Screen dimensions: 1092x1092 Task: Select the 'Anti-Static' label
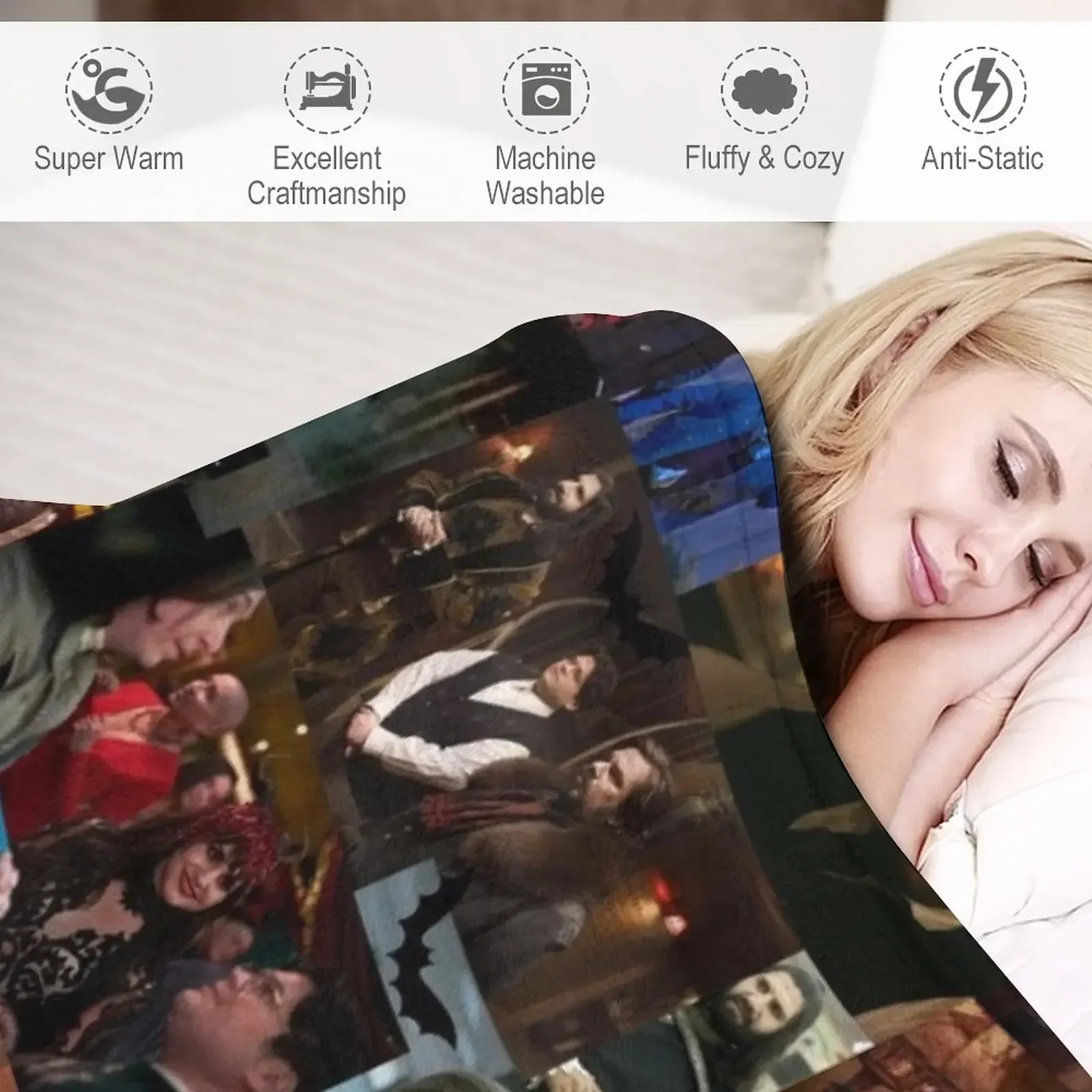983,159
